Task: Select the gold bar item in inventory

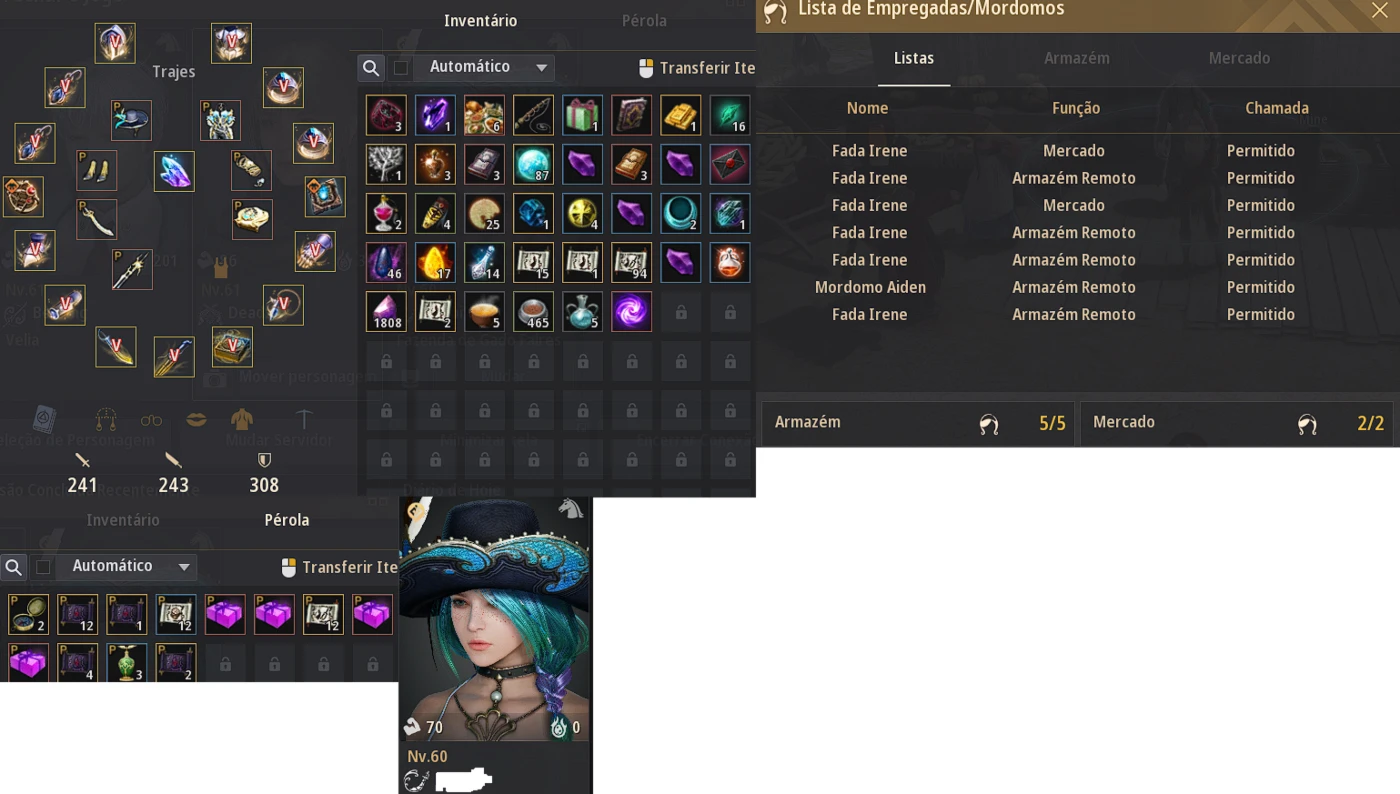Action: [680, 115]
